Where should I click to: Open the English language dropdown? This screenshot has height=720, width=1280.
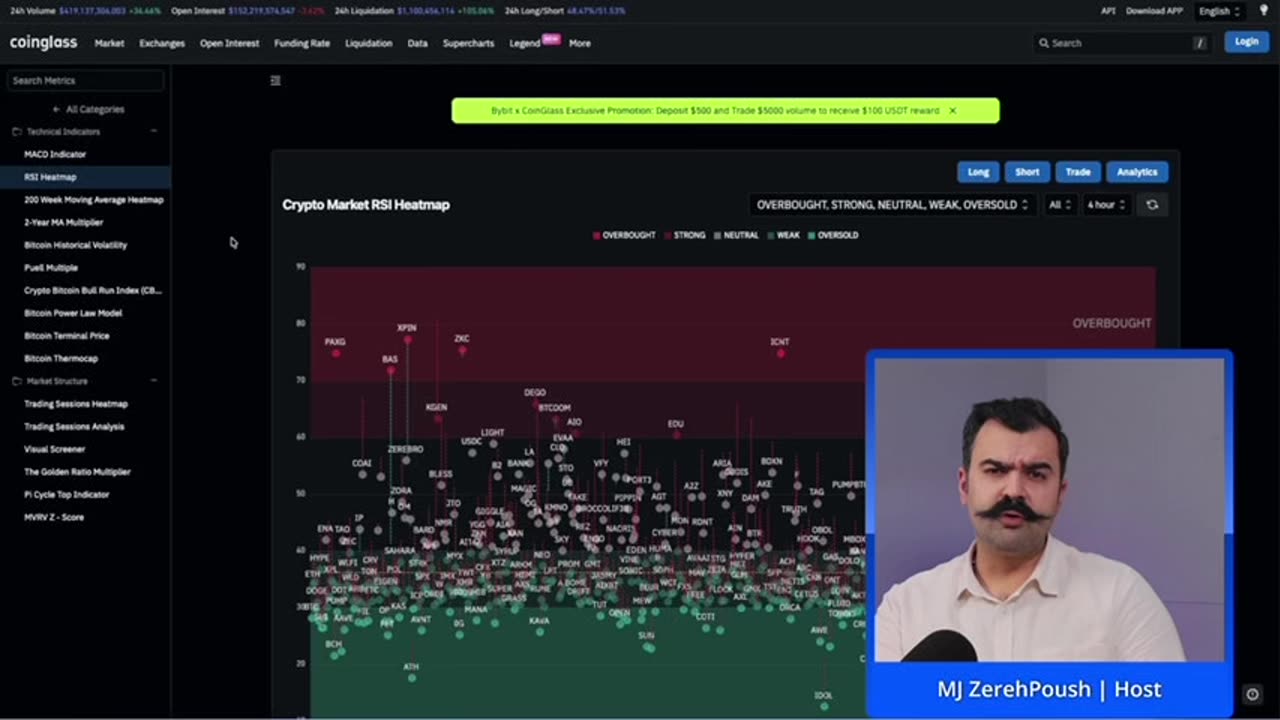click(1219, 11)
